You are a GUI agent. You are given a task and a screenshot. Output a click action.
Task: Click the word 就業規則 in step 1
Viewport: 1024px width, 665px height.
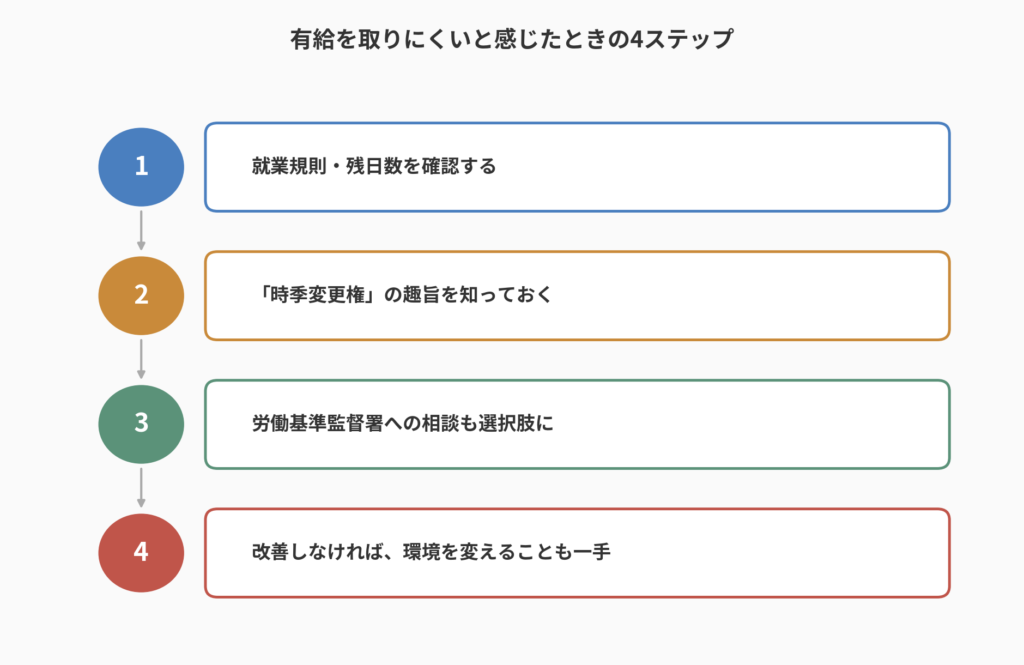click(x=289, y=167)
